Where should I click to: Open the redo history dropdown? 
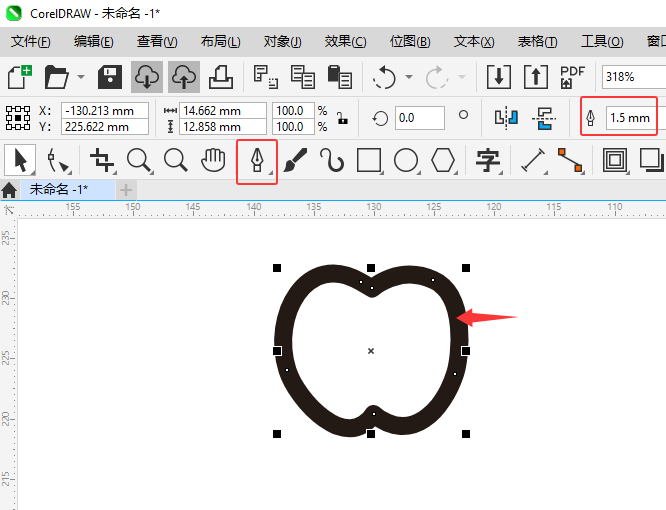click(x=462, y=77)
